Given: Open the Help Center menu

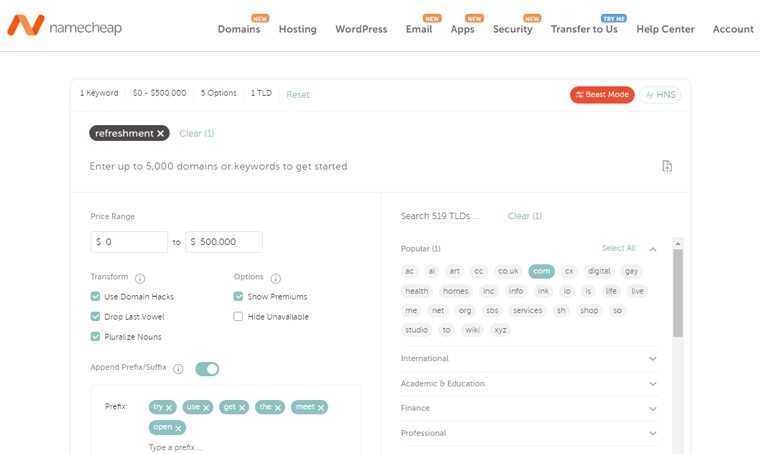Looking at the screenshot, I should [665, 29].
